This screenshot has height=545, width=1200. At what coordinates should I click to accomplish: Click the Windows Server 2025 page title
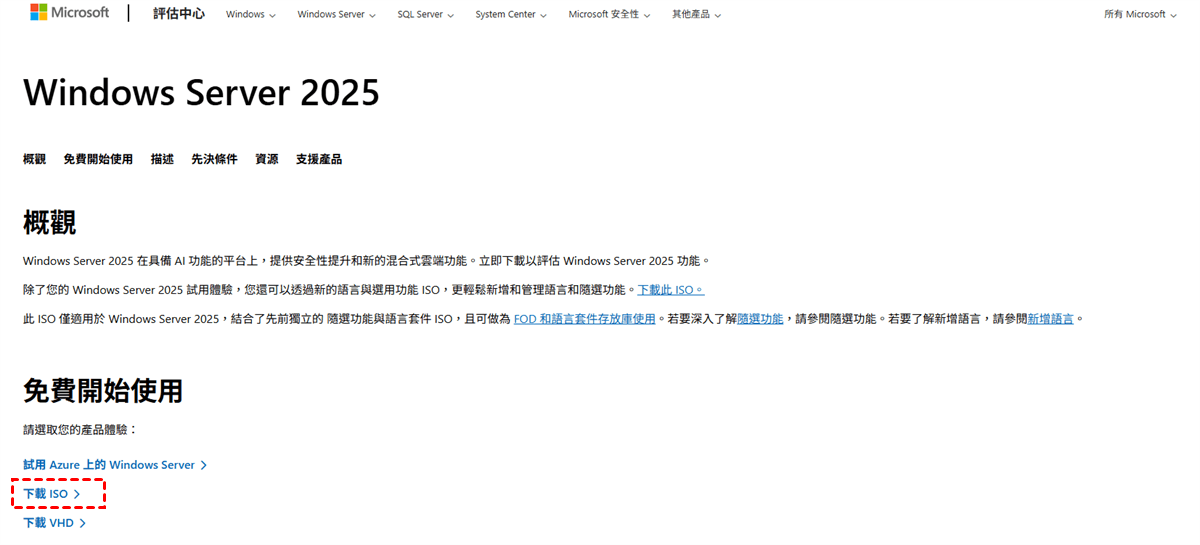pos(201,93)
